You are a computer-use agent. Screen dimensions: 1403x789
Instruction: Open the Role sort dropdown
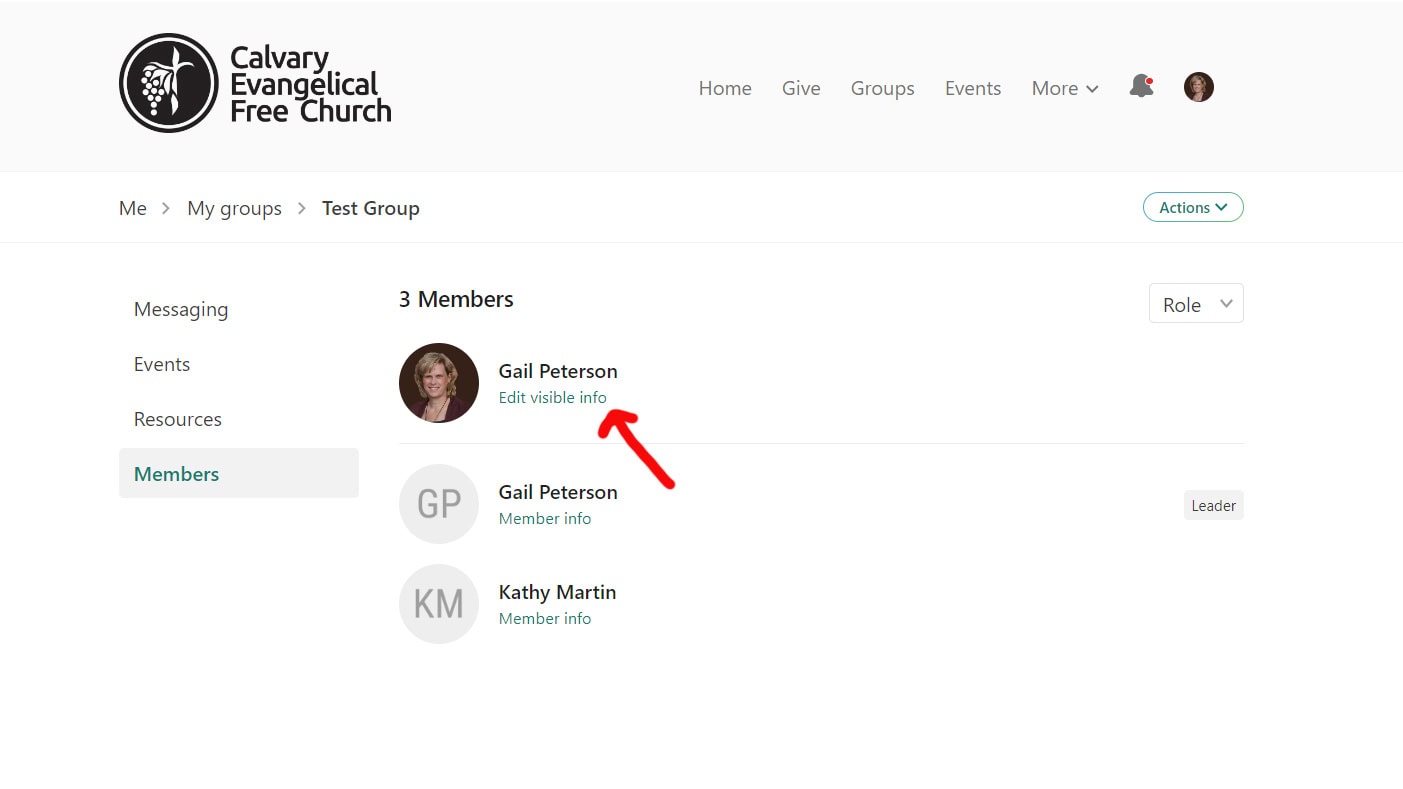(x=1195, y=304)
